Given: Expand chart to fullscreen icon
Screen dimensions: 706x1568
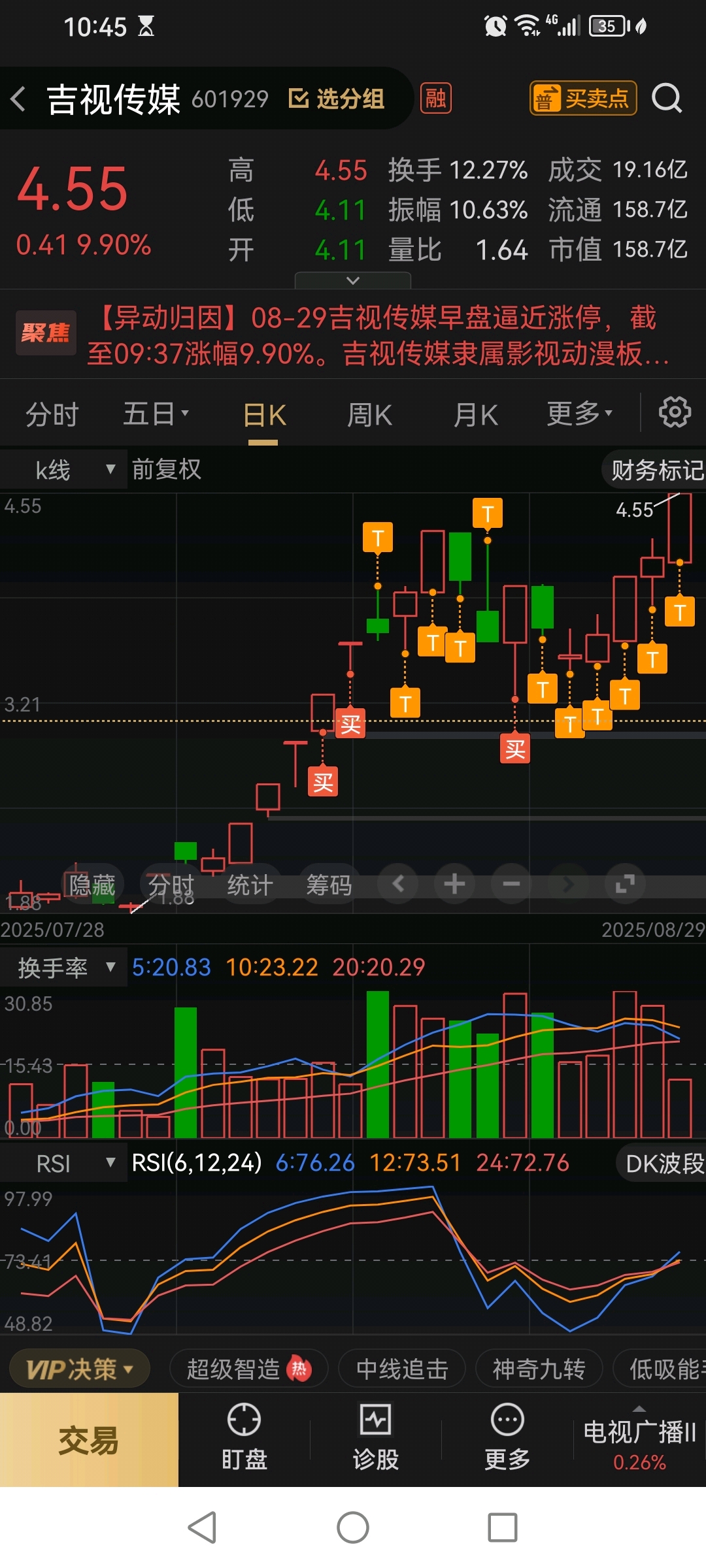Looking at the screenshot, I should click(625, 884).
